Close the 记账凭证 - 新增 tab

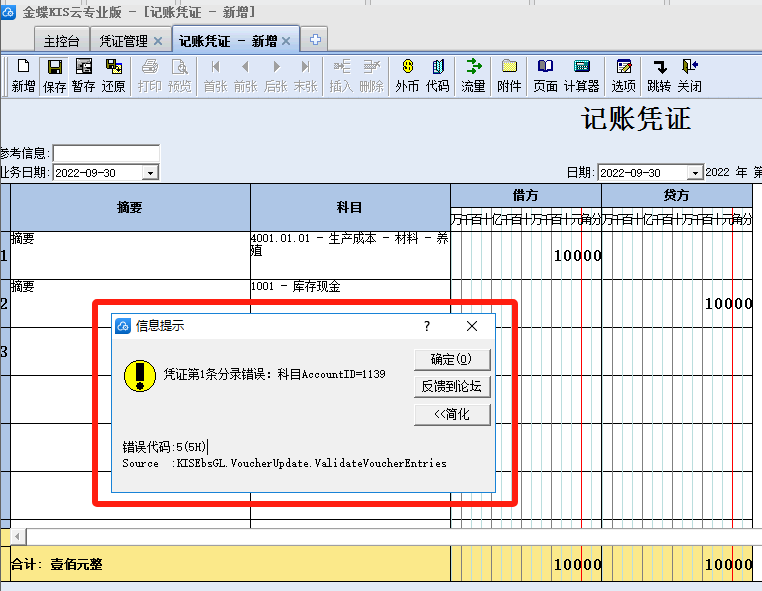click(286, 41)
